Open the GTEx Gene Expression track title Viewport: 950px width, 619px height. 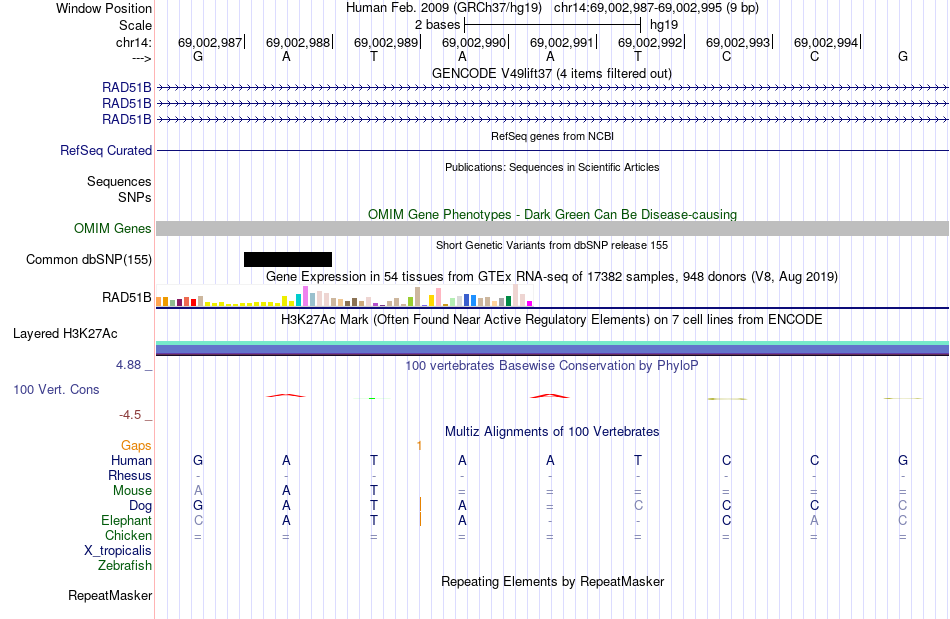pos(551,276)
